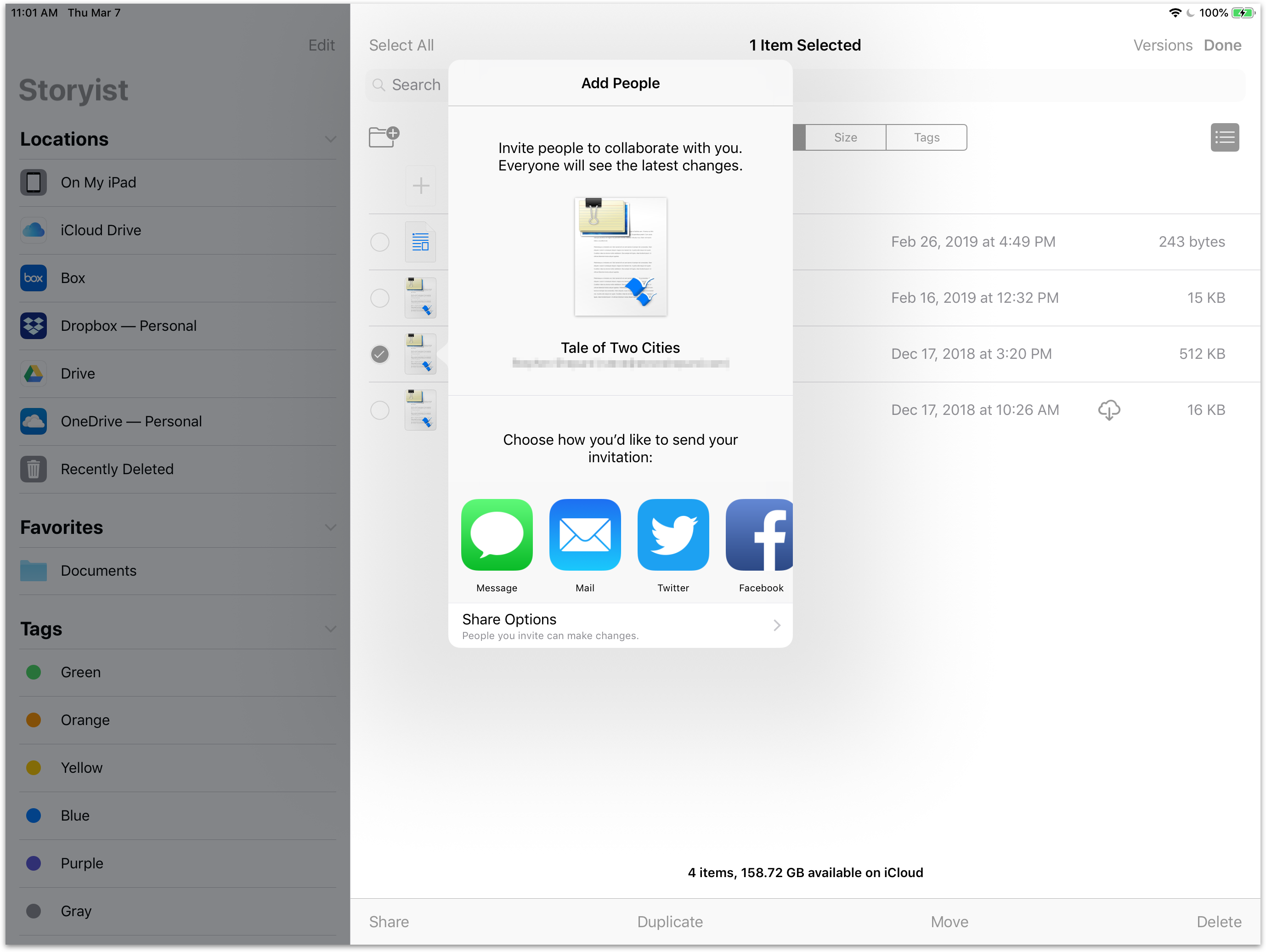Screen dimensions: 1266x952
Task: Open the iCloud Drive location
Action: pos(177,230)
